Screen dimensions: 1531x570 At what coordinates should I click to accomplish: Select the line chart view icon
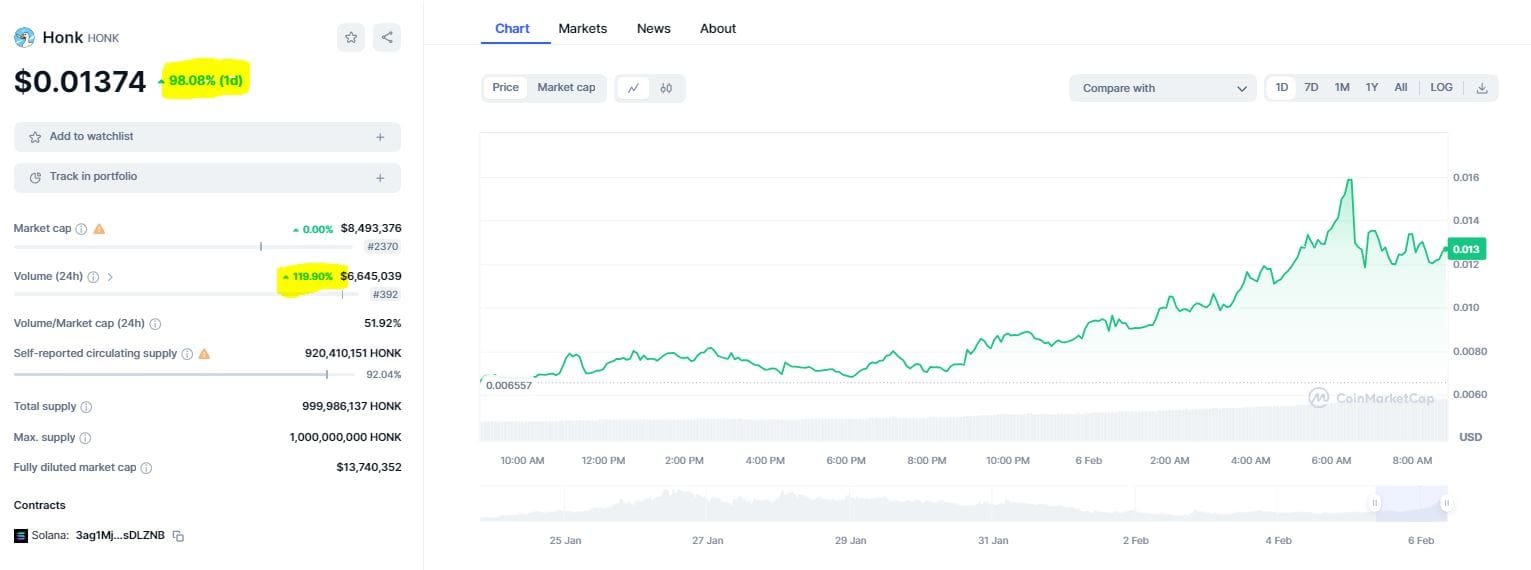pos(633,88)
